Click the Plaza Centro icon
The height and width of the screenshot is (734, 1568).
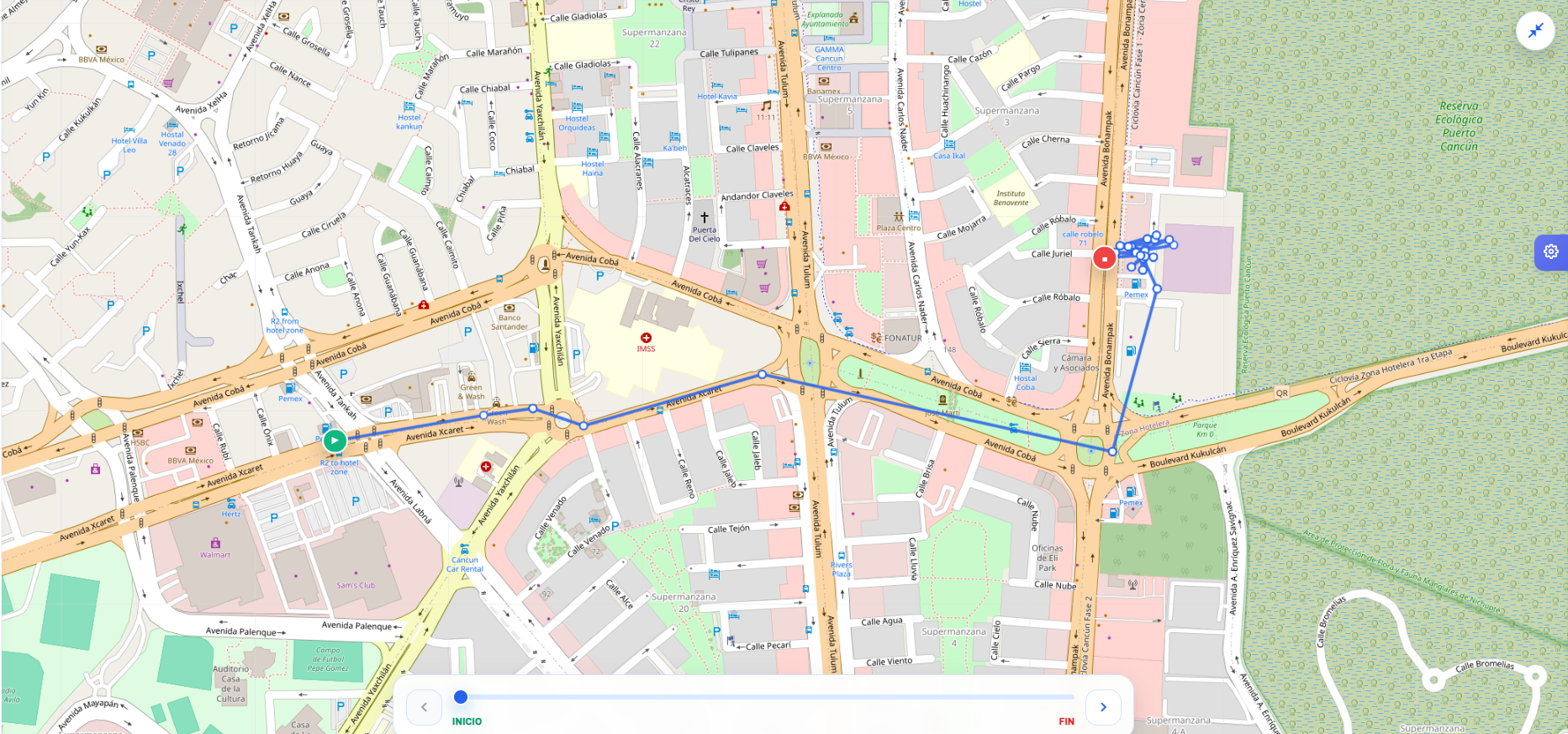pyautogui.click(x=898, y=216)
